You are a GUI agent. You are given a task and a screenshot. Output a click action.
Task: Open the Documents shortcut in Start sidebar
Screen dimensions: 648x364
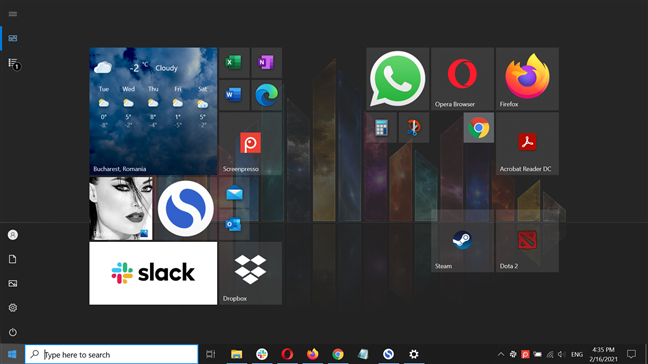[x=13, y=259]
